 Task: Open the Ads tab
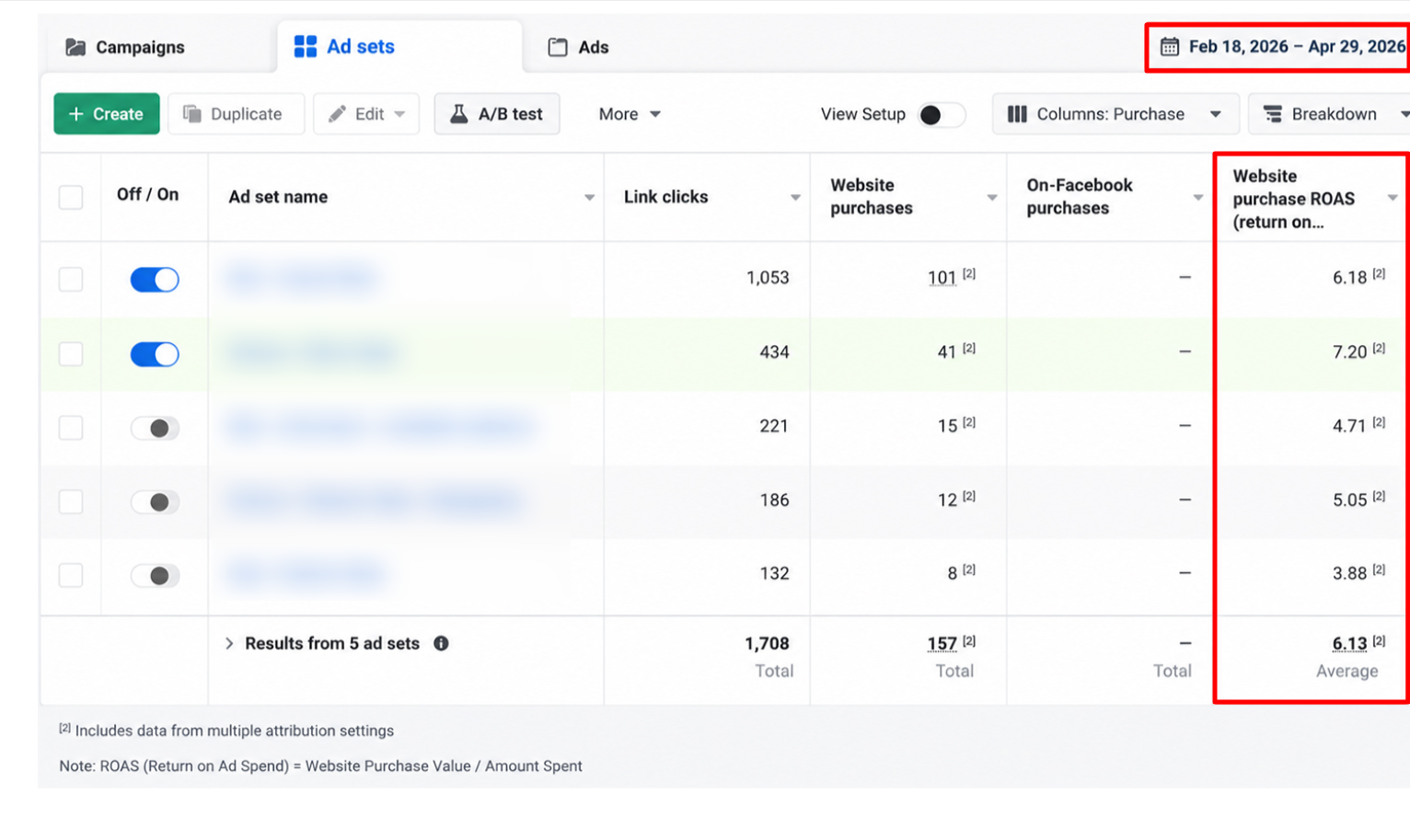[x=578, y=47]
